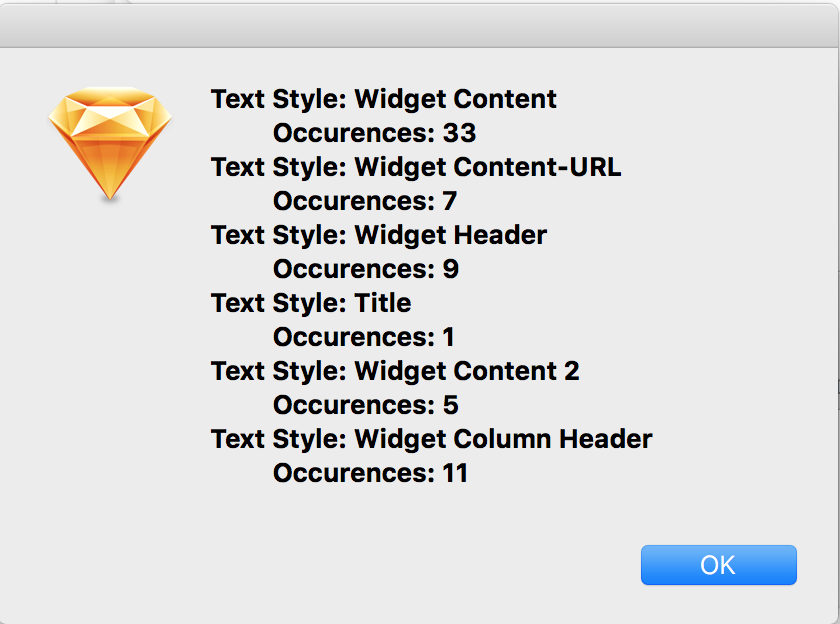Click the dialog's gray title bar

pos(419,26)
